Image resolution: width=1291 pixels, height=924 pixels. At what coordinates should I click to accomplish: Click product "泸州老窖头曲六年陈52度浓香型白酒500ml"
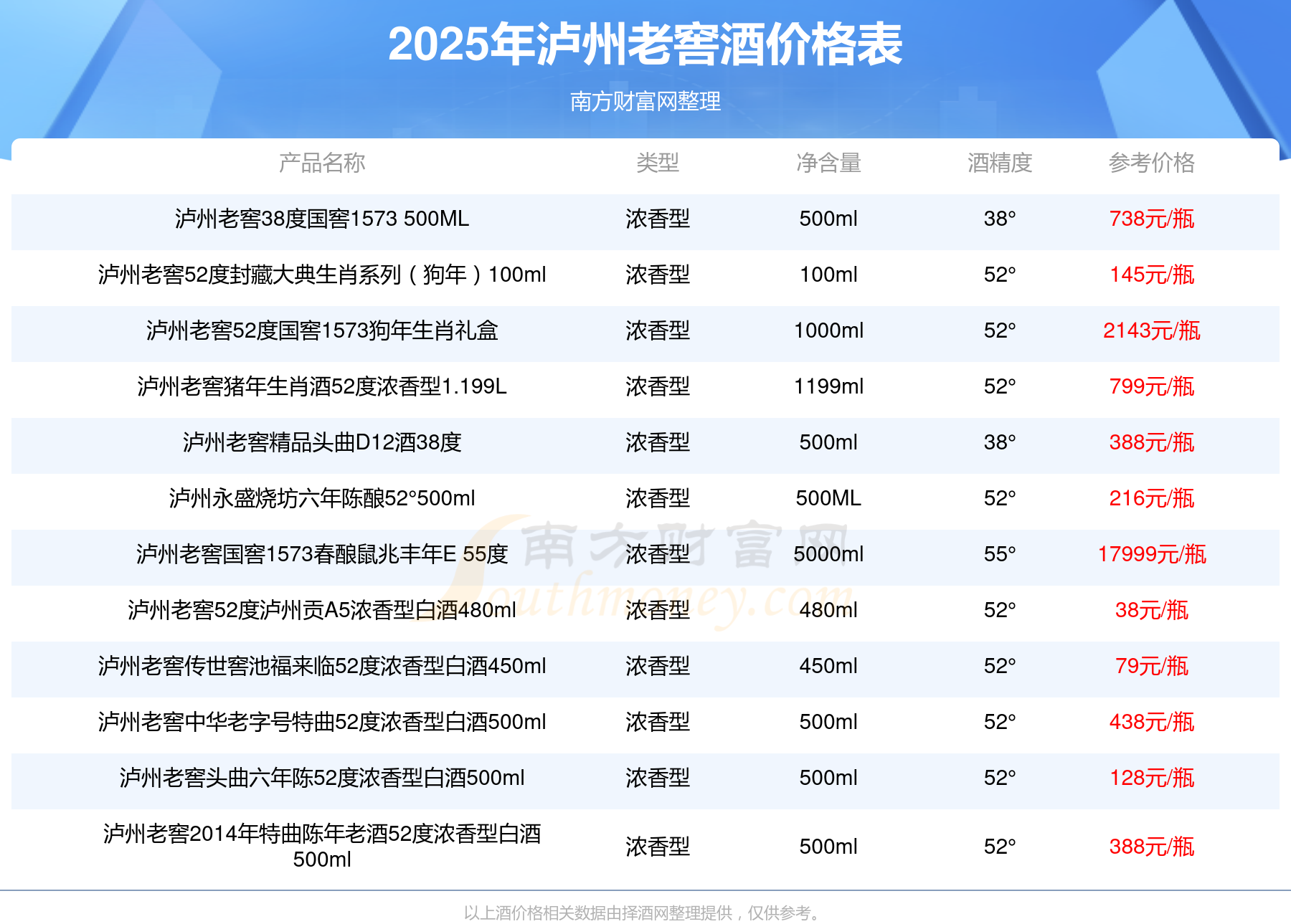[322, 778]
